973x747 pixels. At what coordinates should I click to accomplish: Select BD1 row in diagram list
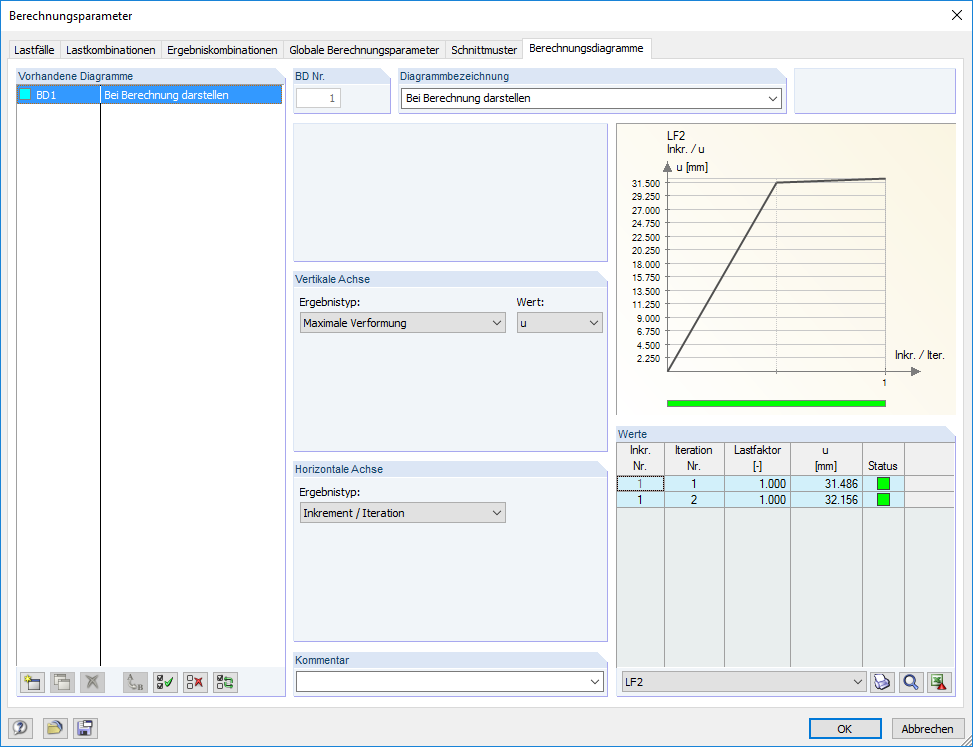pos(149,95)
